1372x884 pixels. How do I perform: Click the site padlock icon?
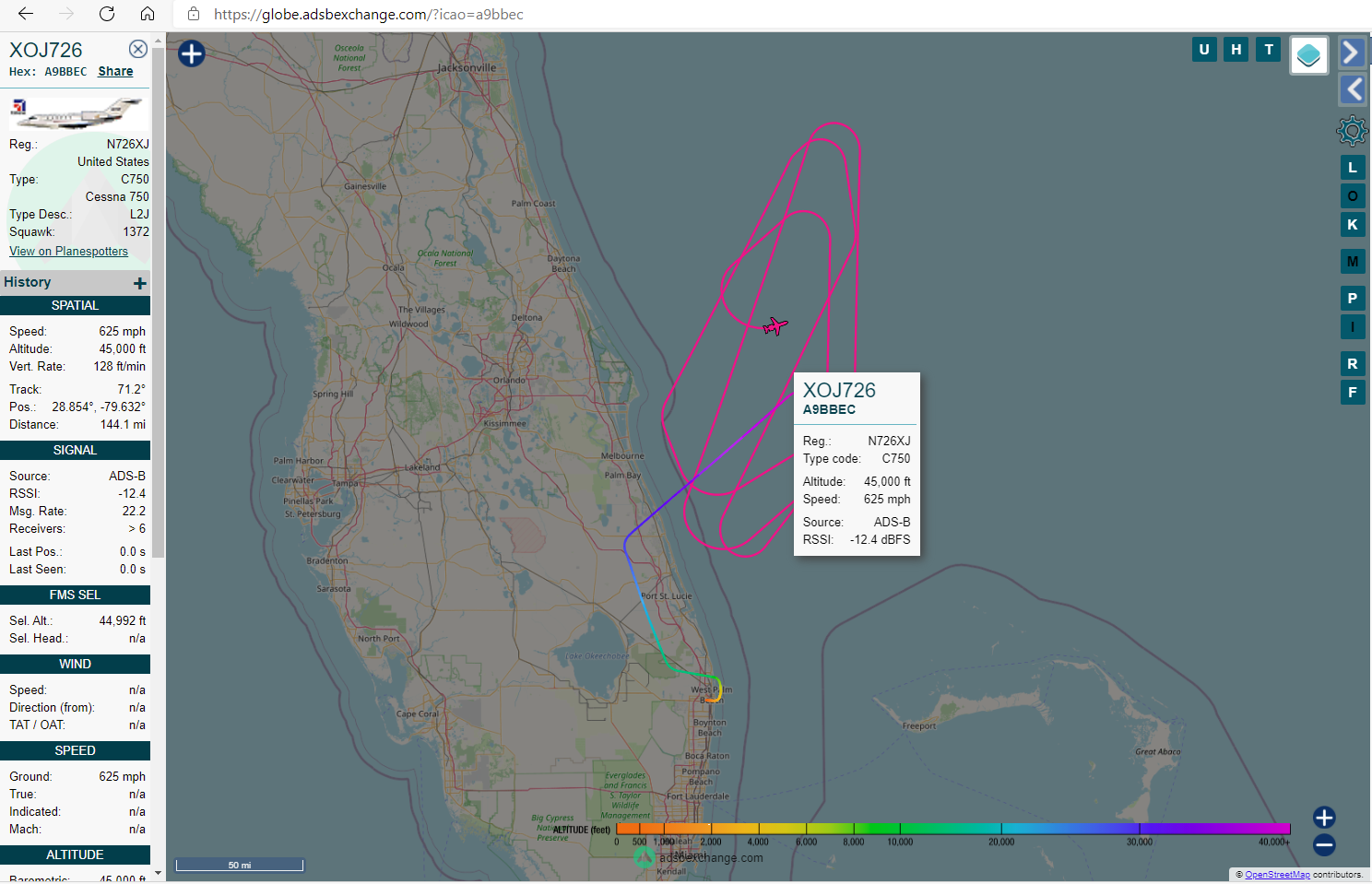click(194, 14)
